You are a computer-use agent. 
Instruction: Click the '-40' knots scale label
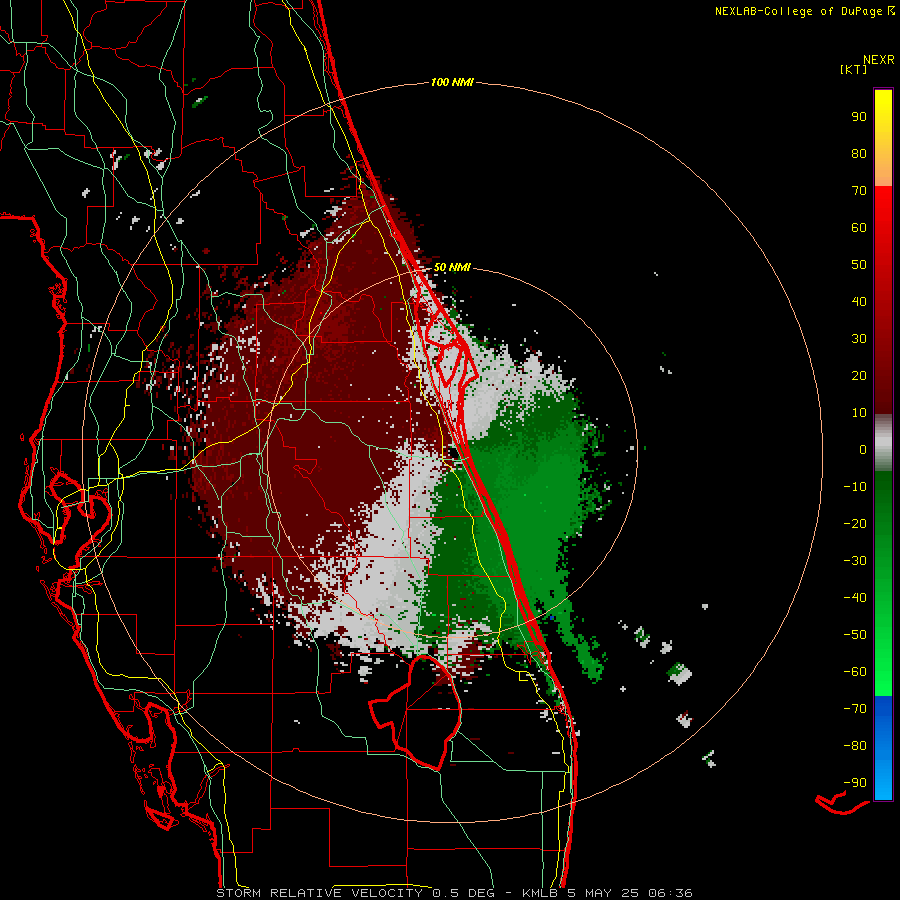point(855,598)
